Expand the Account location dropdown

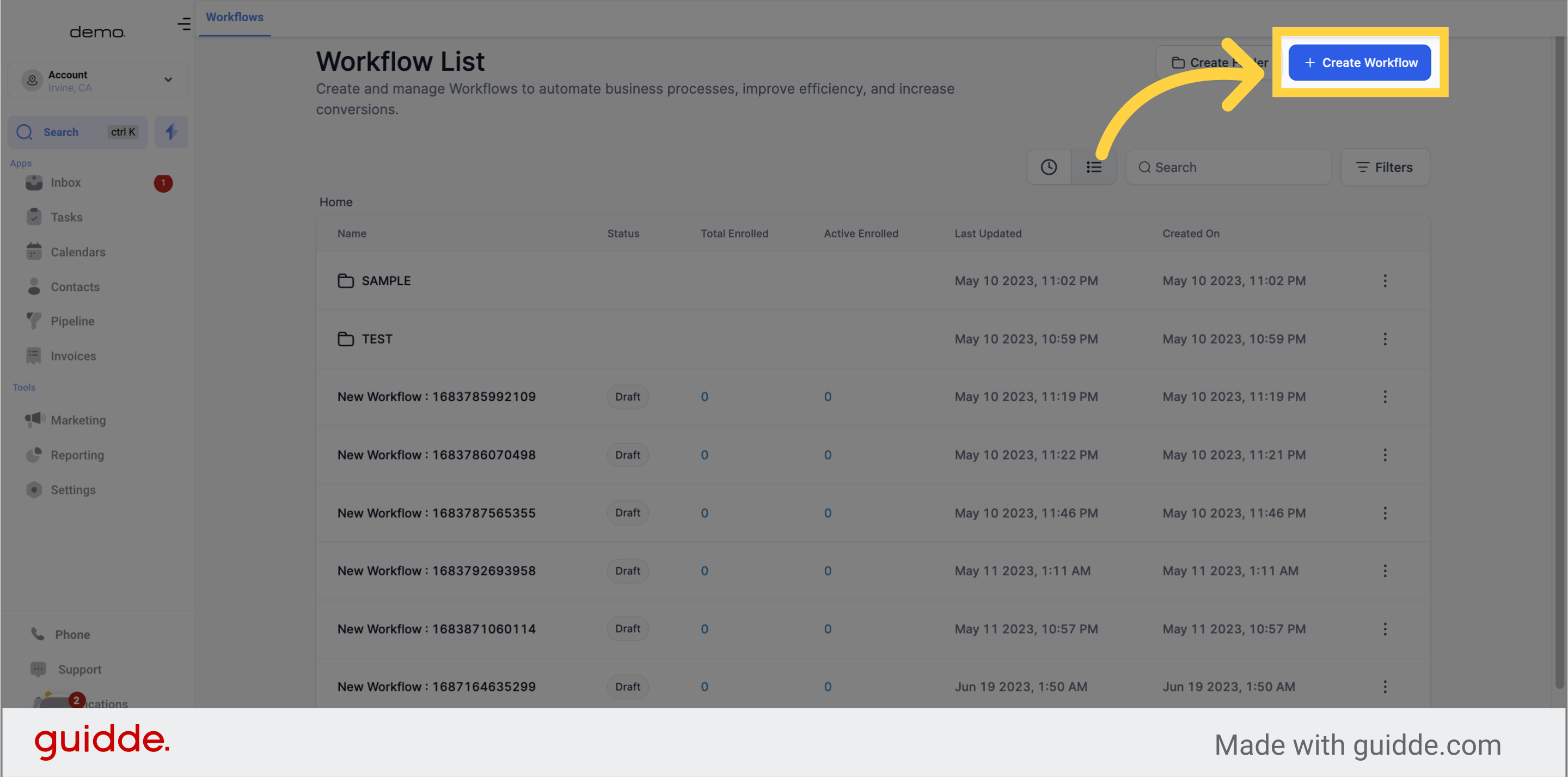click(169, 80)
